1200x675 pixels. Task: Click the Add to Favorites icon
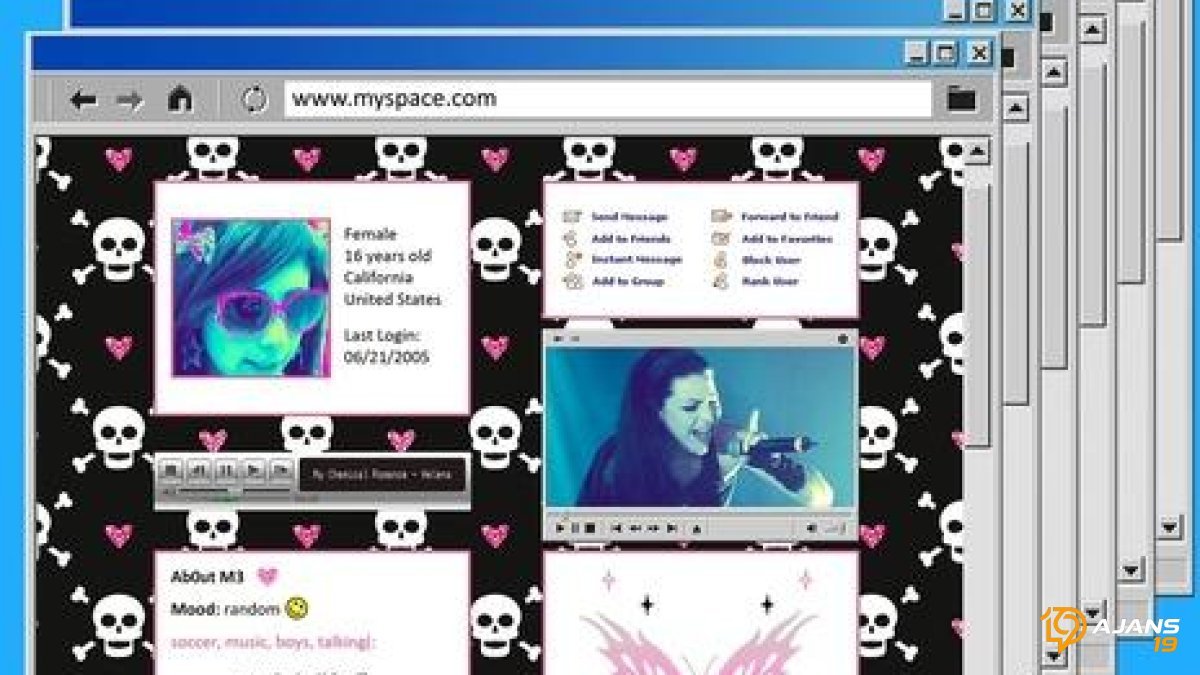722,238
